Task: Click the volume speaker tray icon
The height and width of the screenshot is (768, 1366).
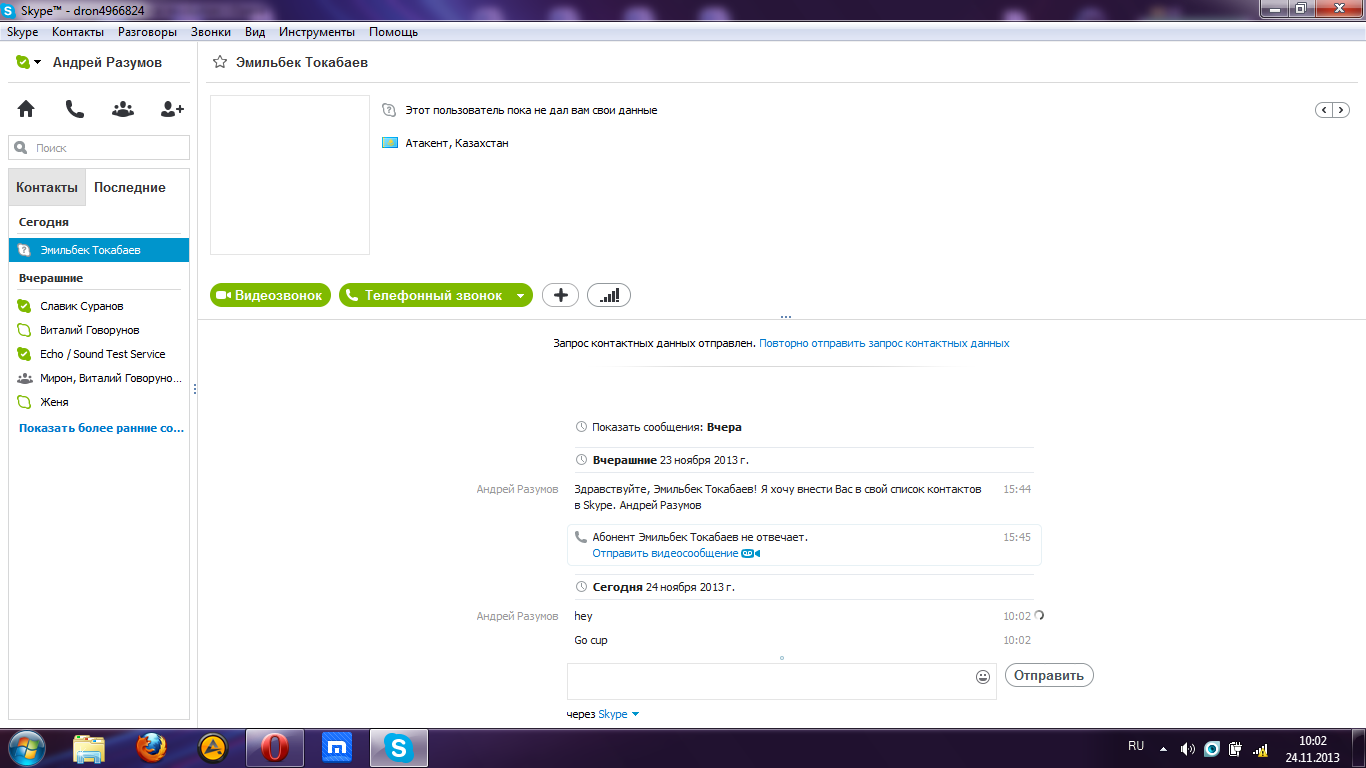Action: point(1187,748)
